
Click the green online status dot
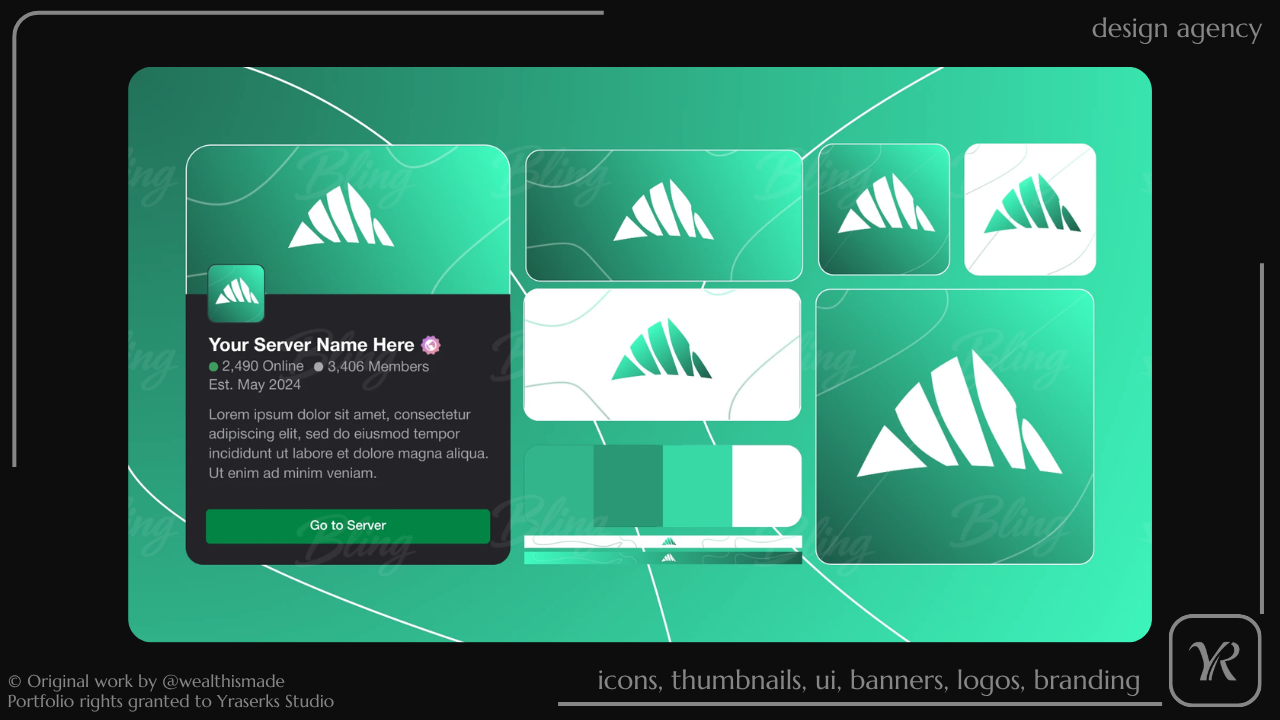click(x=213, y=367)
